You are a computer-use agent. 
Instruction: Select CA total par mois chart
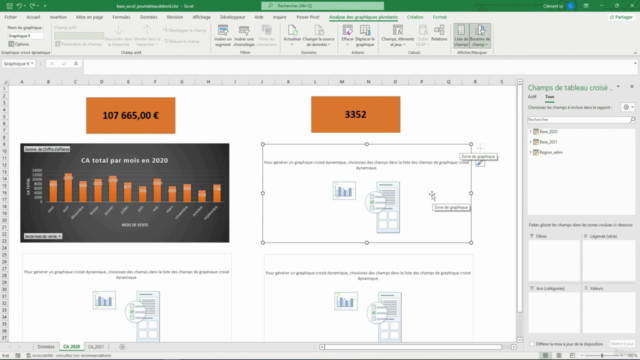point(125,193)
